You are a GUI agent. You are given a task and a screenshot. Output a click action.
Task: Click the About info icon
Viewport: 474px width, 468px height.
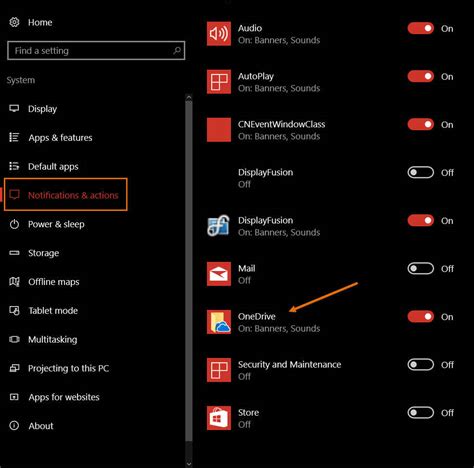coord(14,426)
